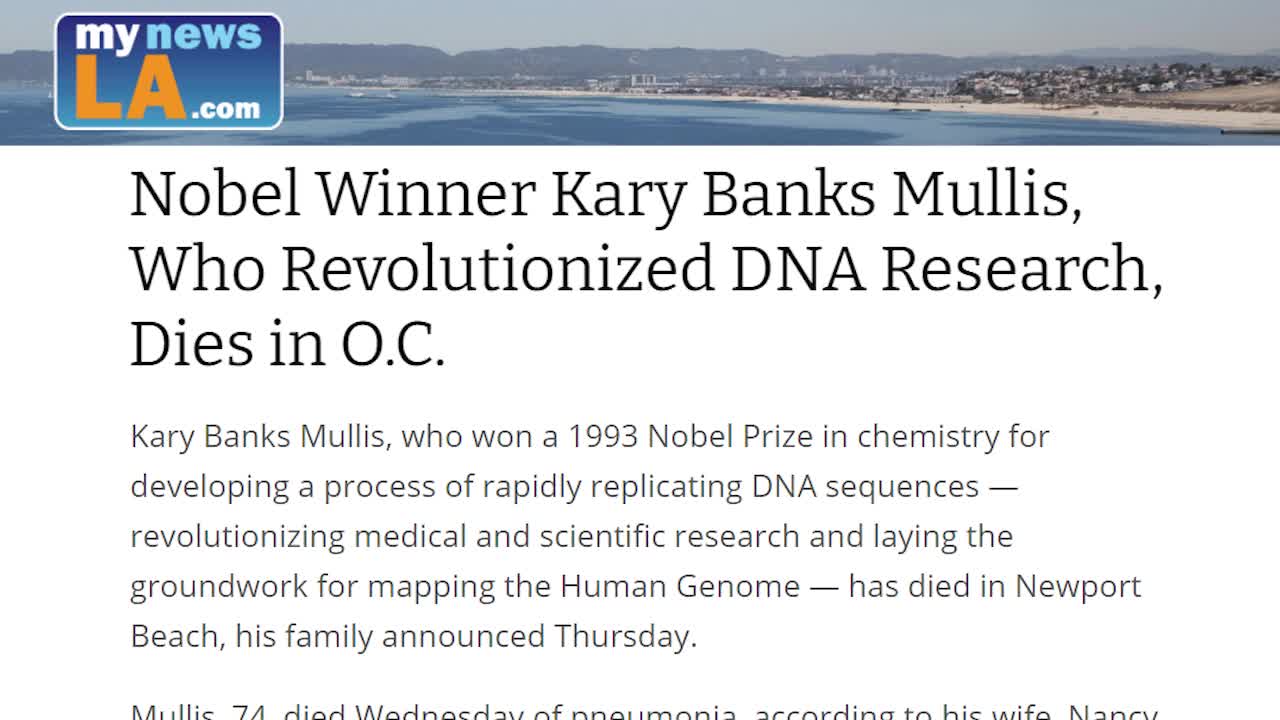Image resolution: width=1280 pixels, height=720 pixels.
Task: Click the "my news" text in logo
Action: [167, 38]
